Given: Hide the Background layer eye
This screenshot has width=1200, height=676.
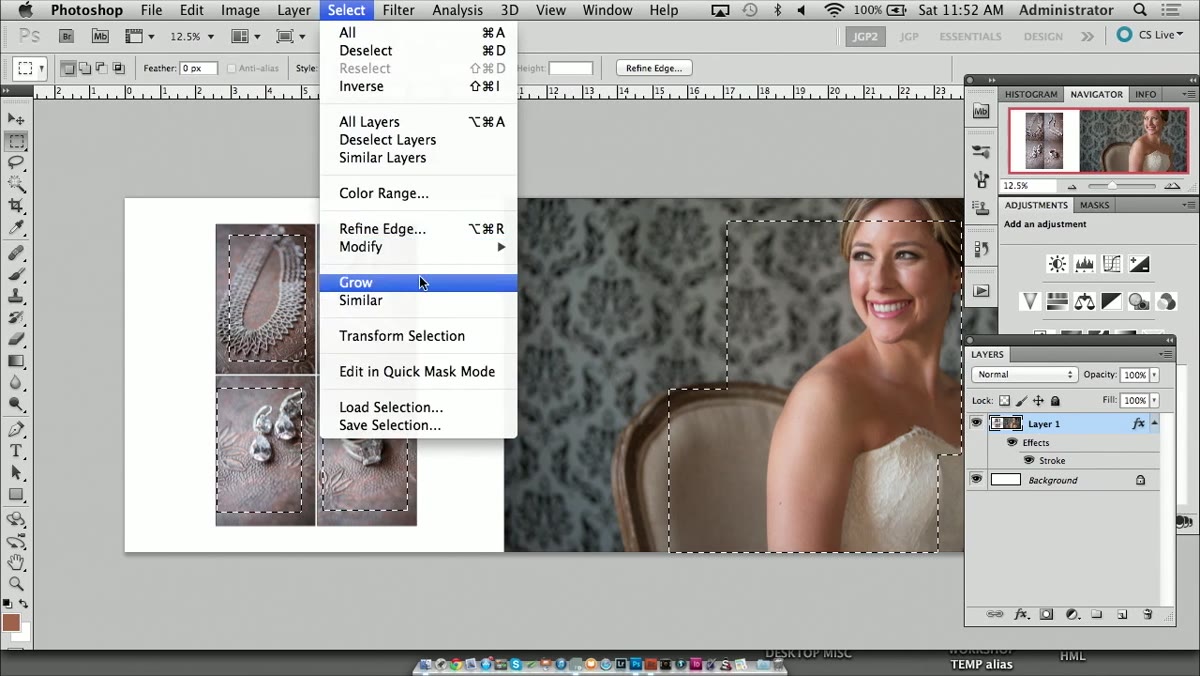Looking at the screenshot, I should coord(977,480).
